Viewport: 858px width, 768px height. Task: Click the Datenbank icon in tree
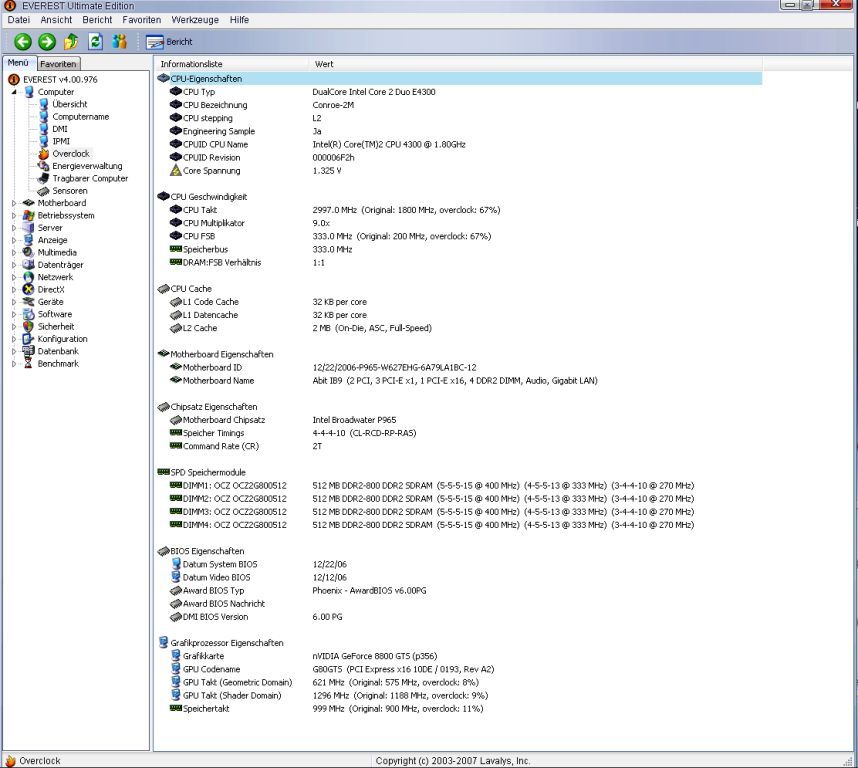pos(28,351)
